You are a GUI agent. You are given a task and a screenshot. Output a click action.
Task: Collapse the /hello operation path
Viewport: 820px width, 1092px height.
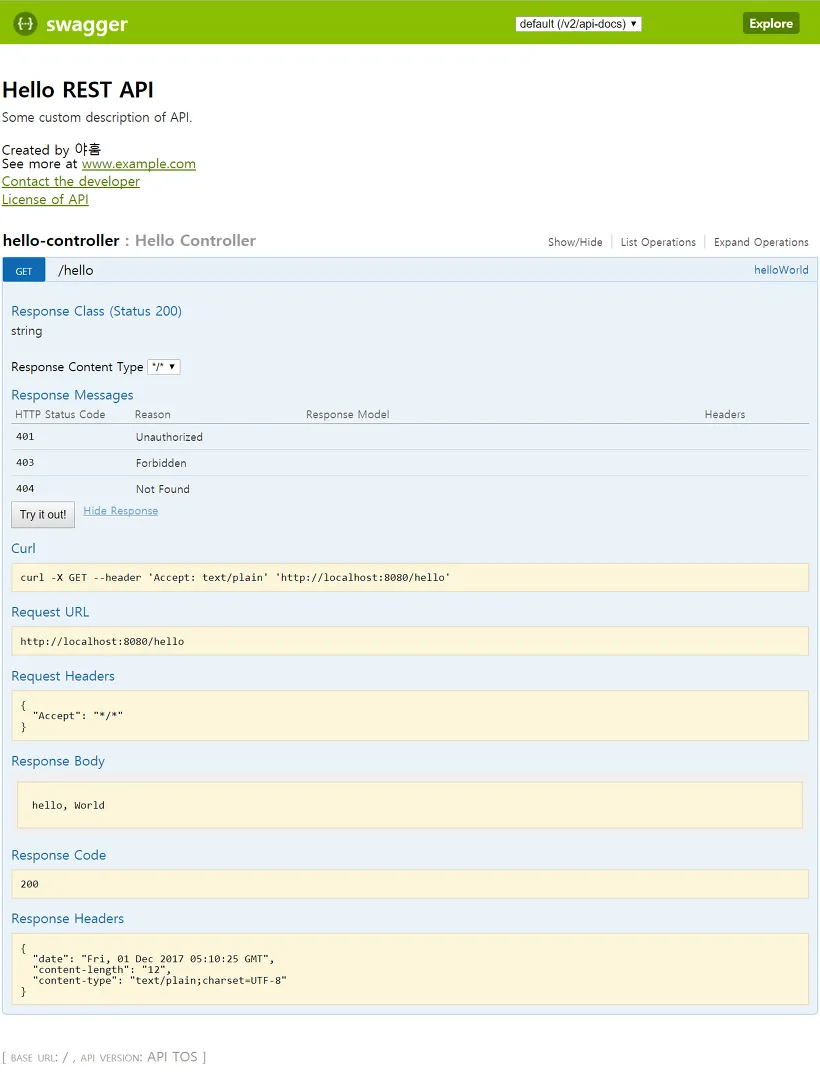click(75, 270)
